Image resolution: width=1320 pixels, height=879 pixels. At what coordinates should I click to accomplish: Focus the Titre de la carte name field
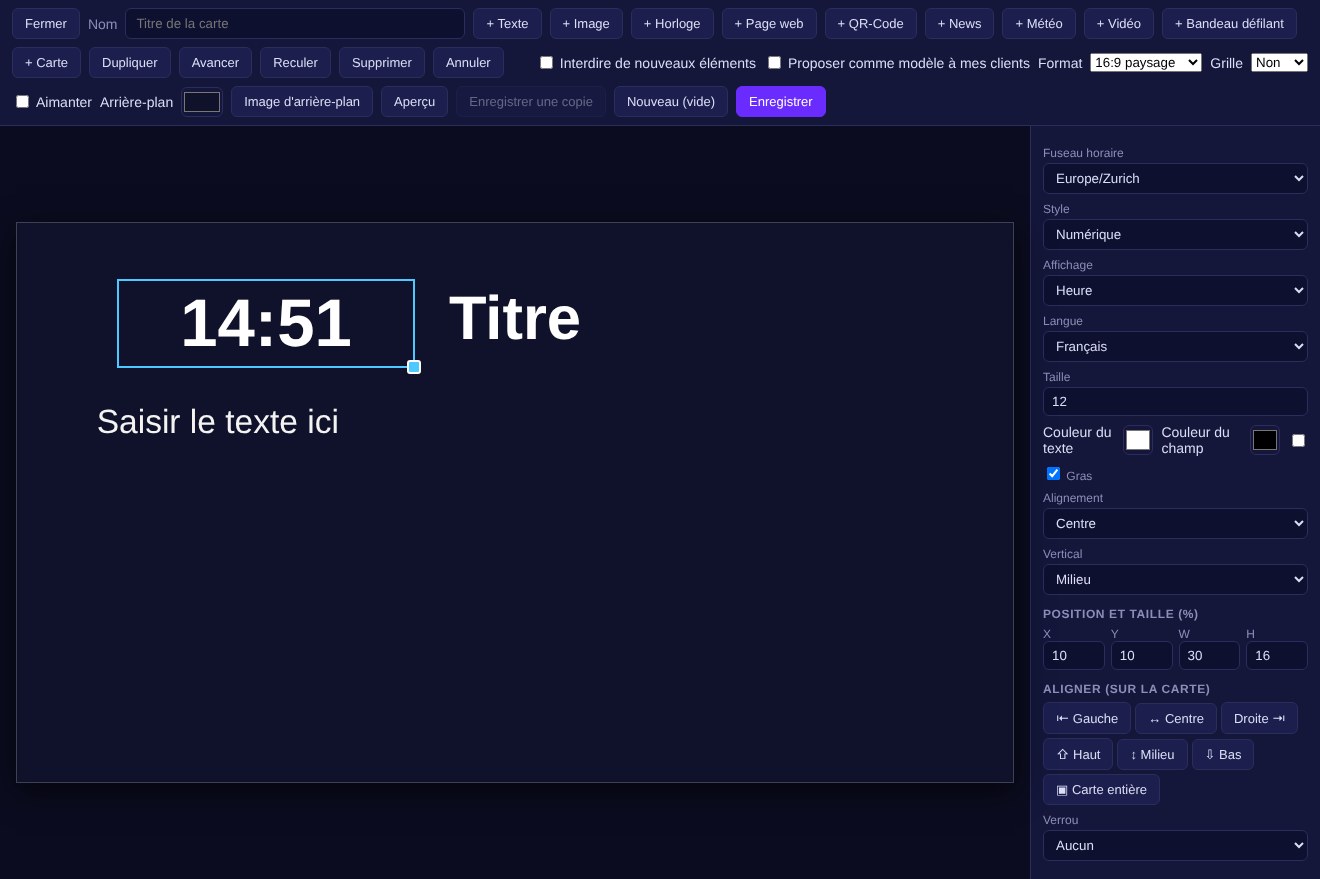click(295, 24)
